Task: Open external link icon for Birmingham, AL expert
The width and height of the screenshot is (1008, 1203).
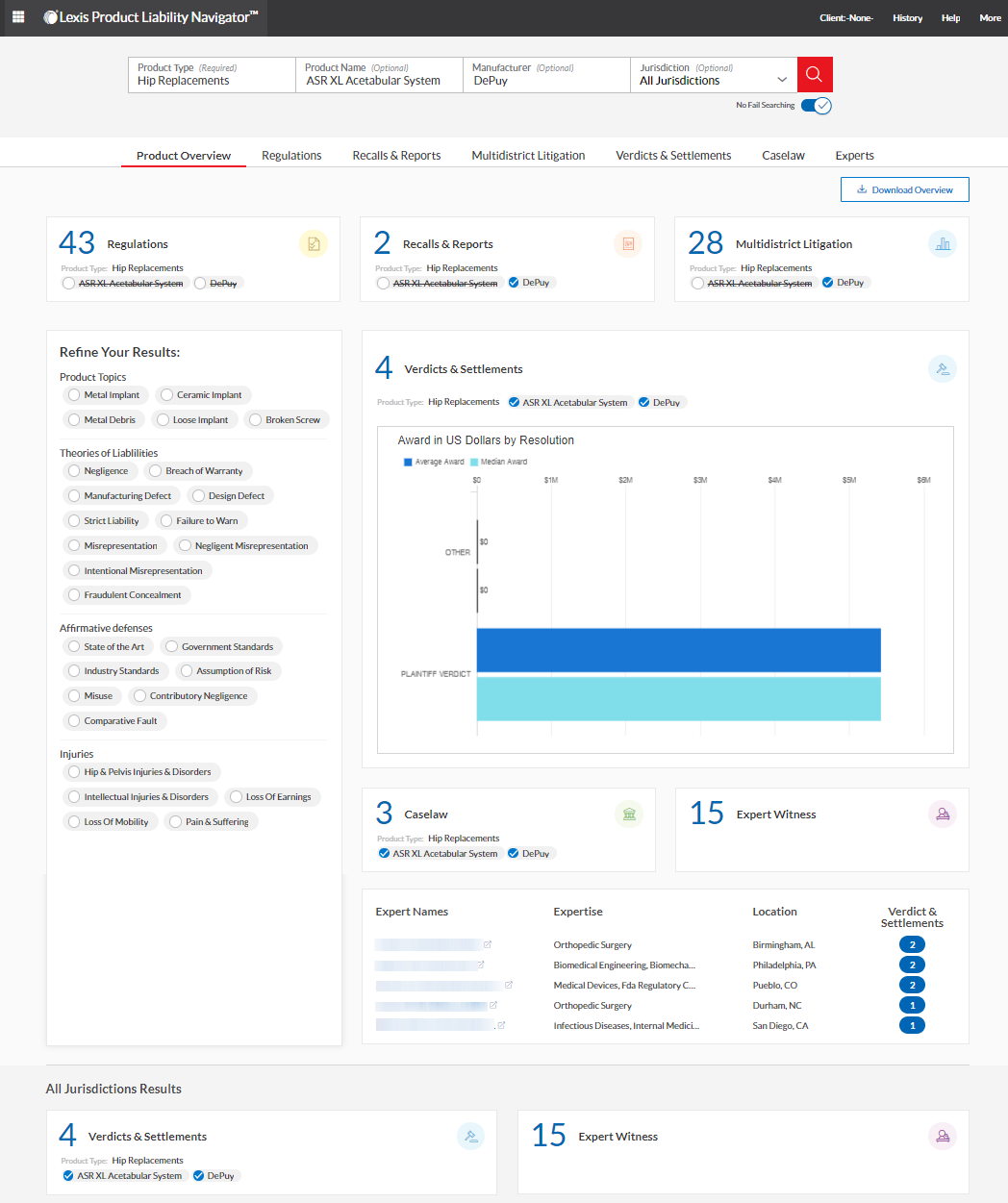Action: (488, 944)
